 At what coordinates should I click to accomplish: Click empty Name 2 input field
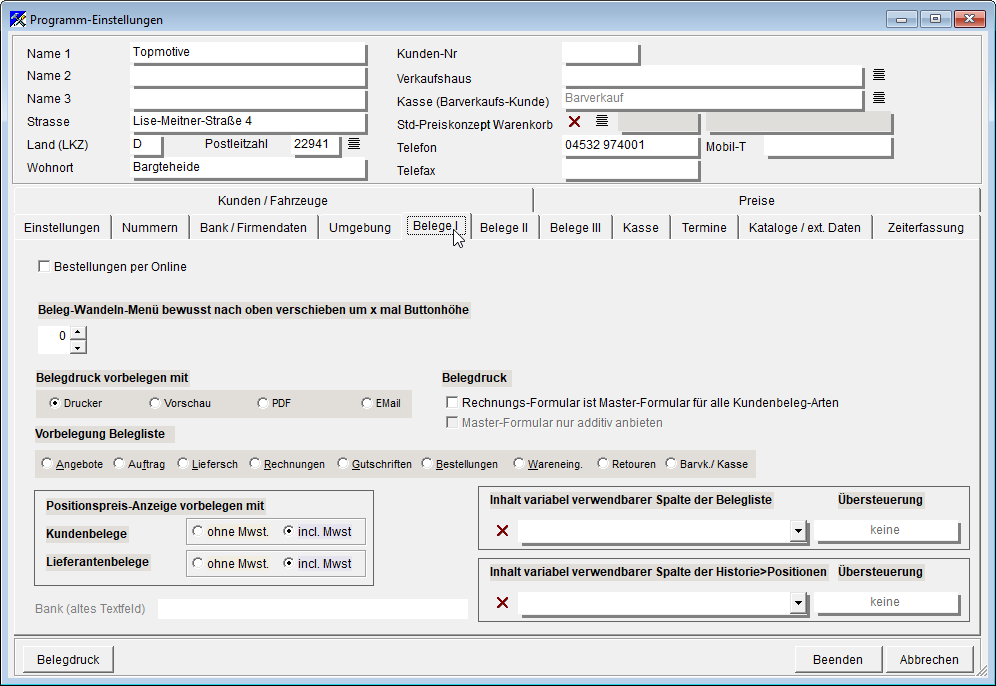point(248,76)
